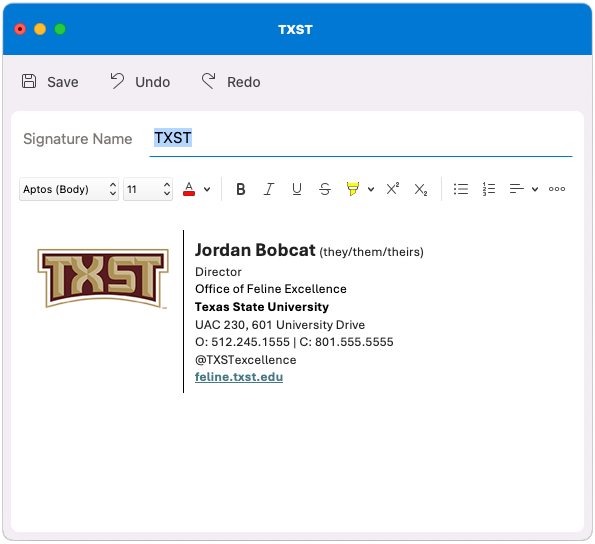Toggle bold formatting
The height and width of the screenshot is (544, 595).
[x=241, y=189]
